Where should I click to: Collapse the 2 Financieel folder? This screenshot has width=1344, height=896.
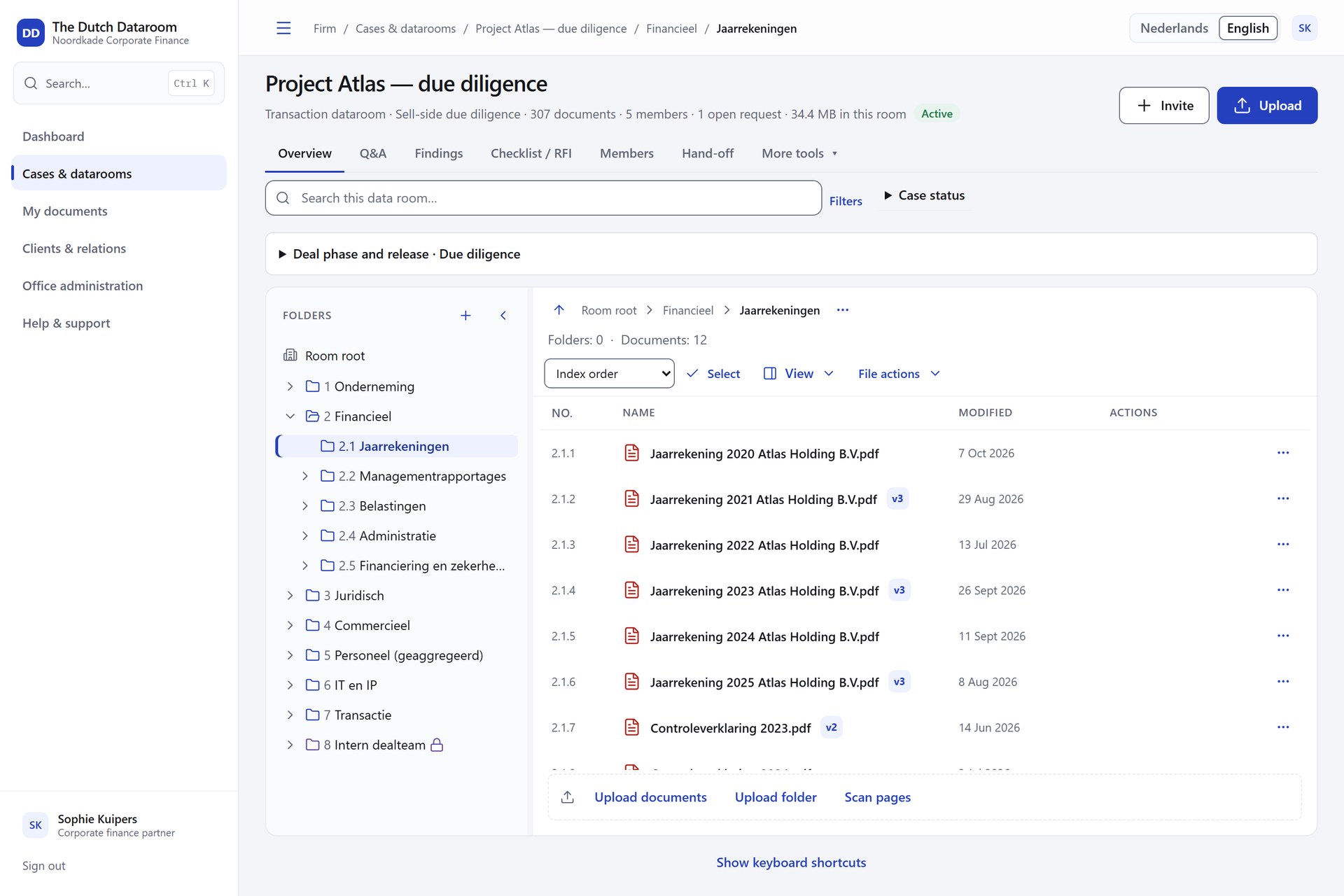[x=290, y=416]
